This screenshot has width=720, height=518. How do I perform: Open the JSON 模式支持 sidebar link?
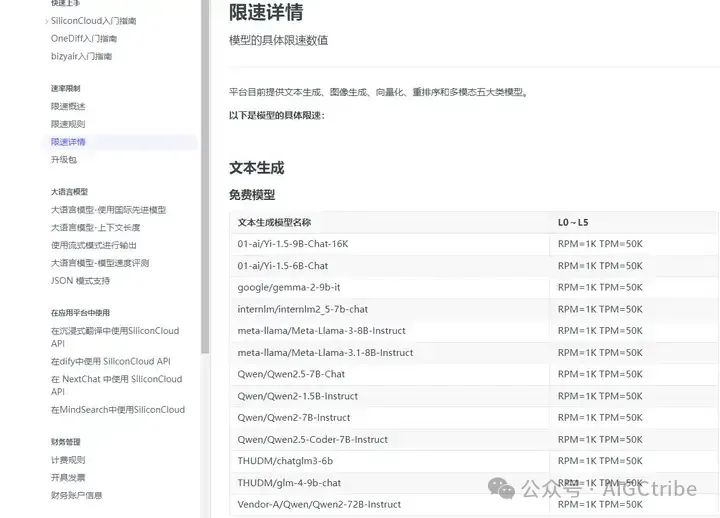pyautogui.click(x=80, y=281)
